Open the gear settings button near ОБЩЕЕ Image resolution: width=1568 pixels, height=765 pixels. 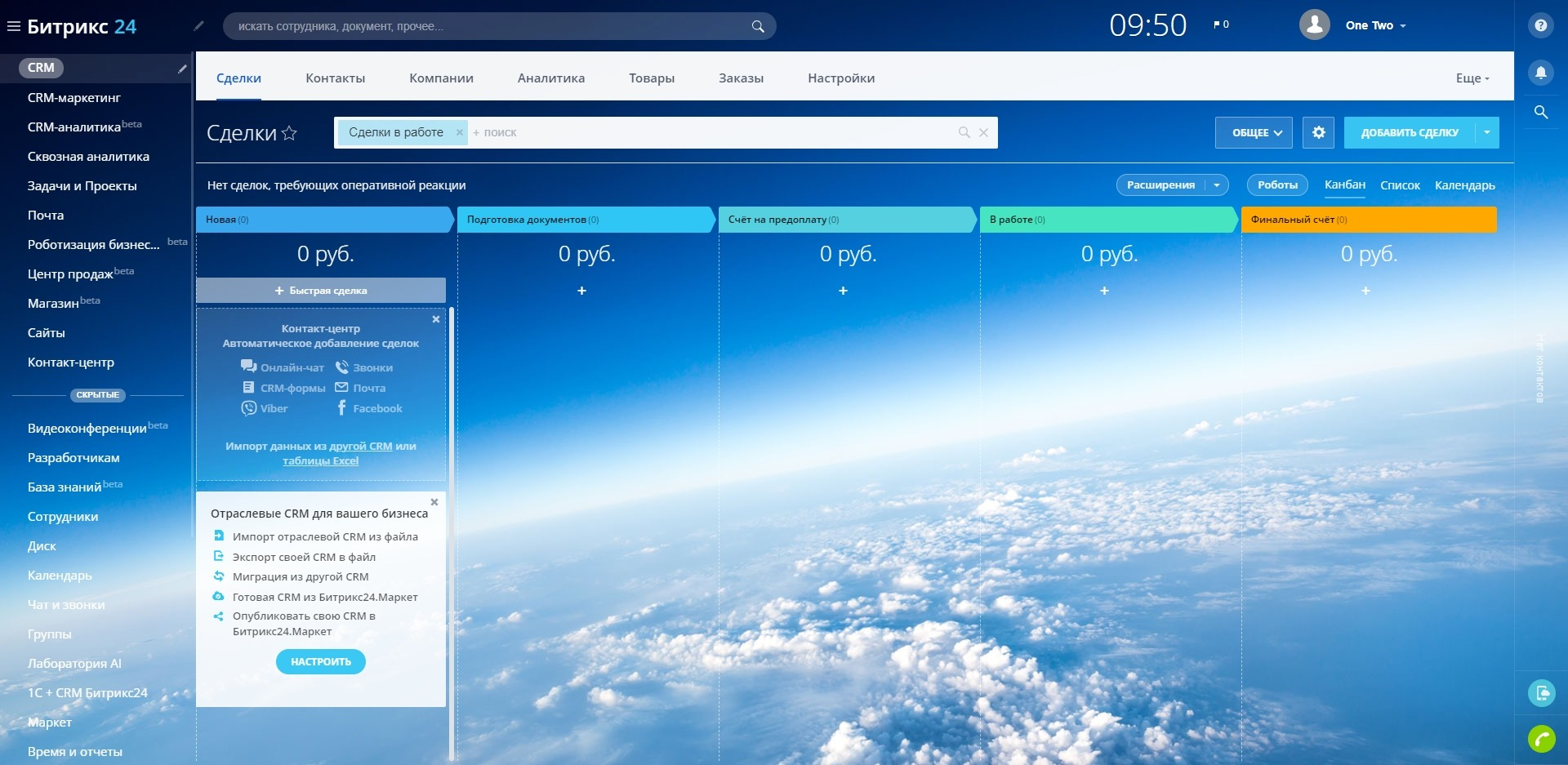tap(1318, 132)
